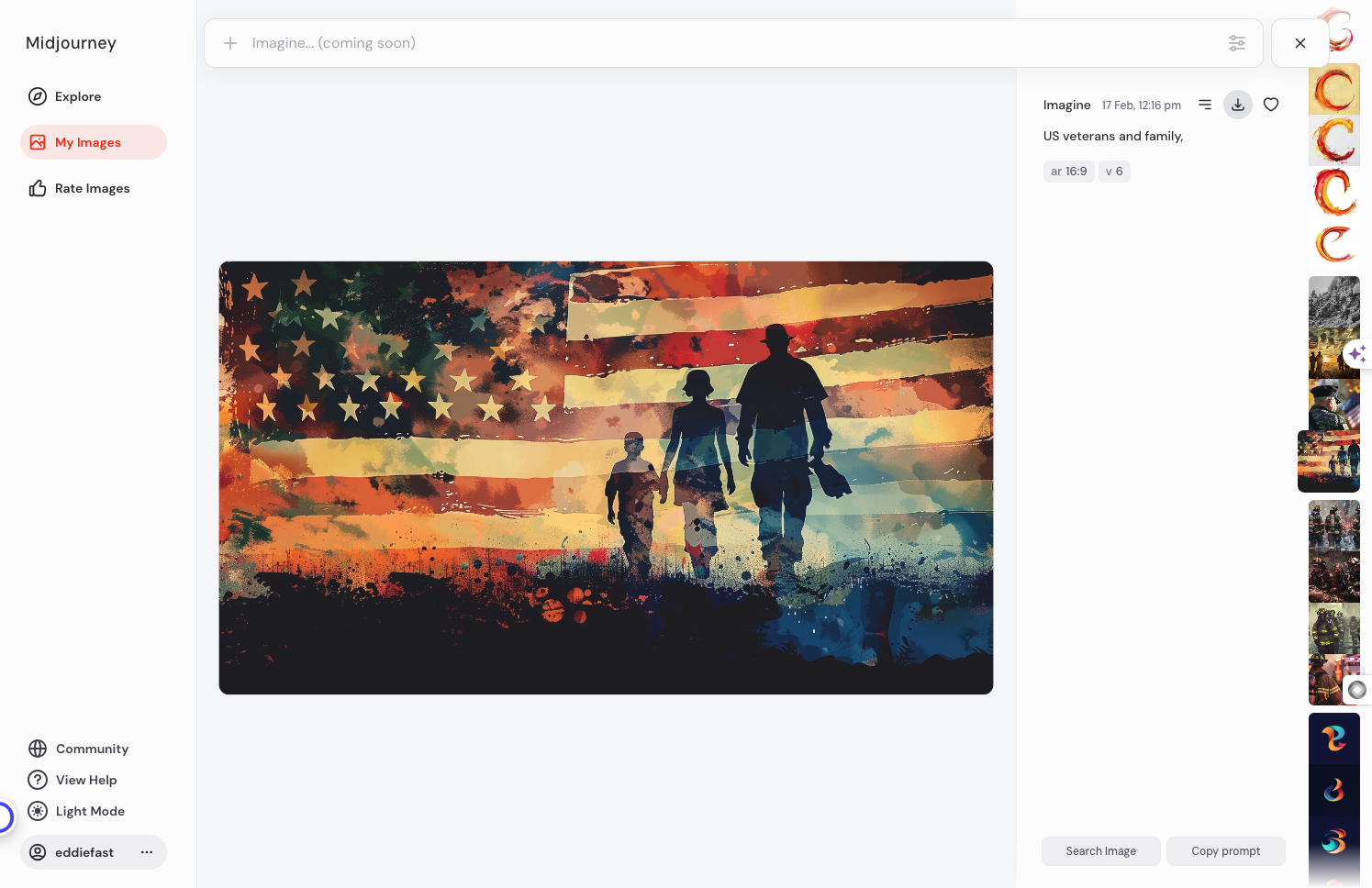Select the My Images tab
Image resolution: width=1372 pixels, height=888 pixels.
coord(94,142)
